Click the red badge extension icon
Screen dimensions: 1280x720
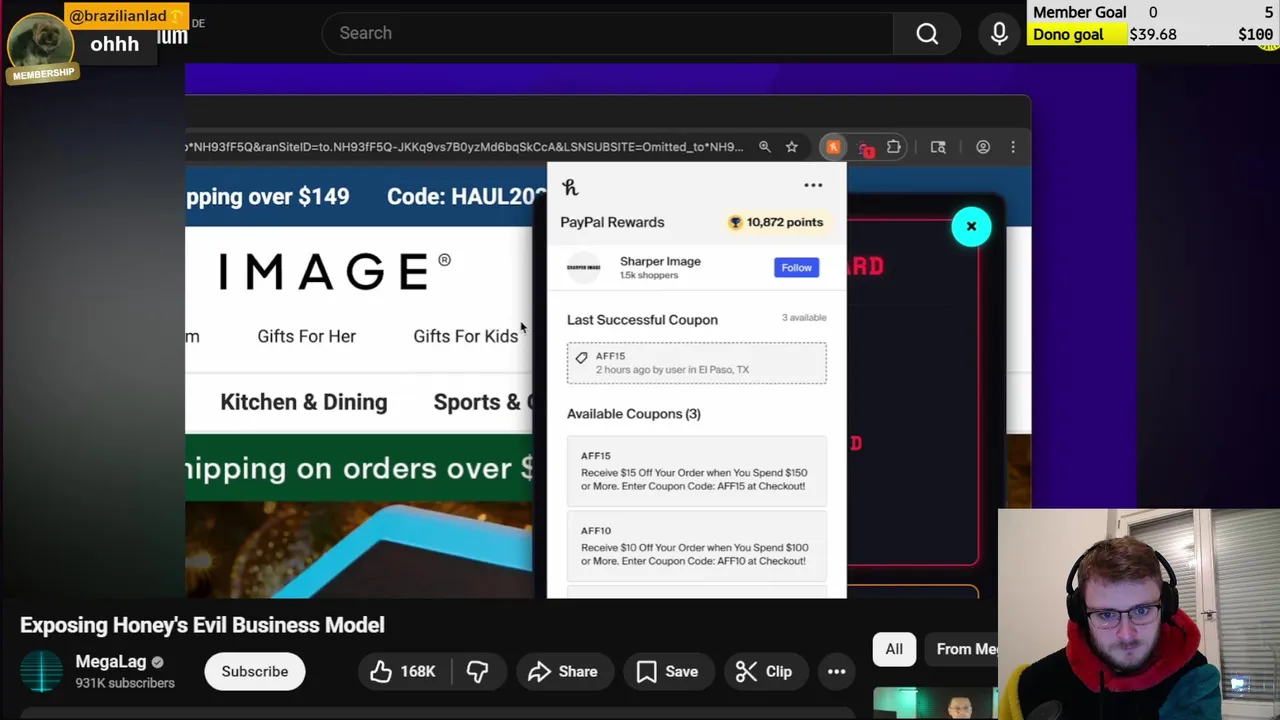(866, 148)
